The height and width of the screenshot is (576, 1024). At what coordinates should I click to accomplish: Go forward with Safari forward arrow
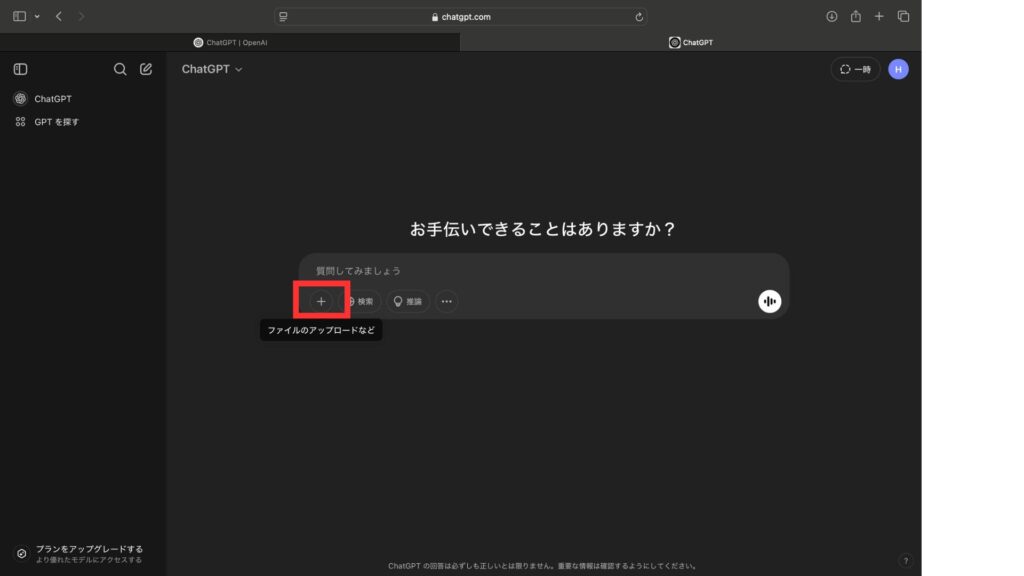(x=81, y=16)
